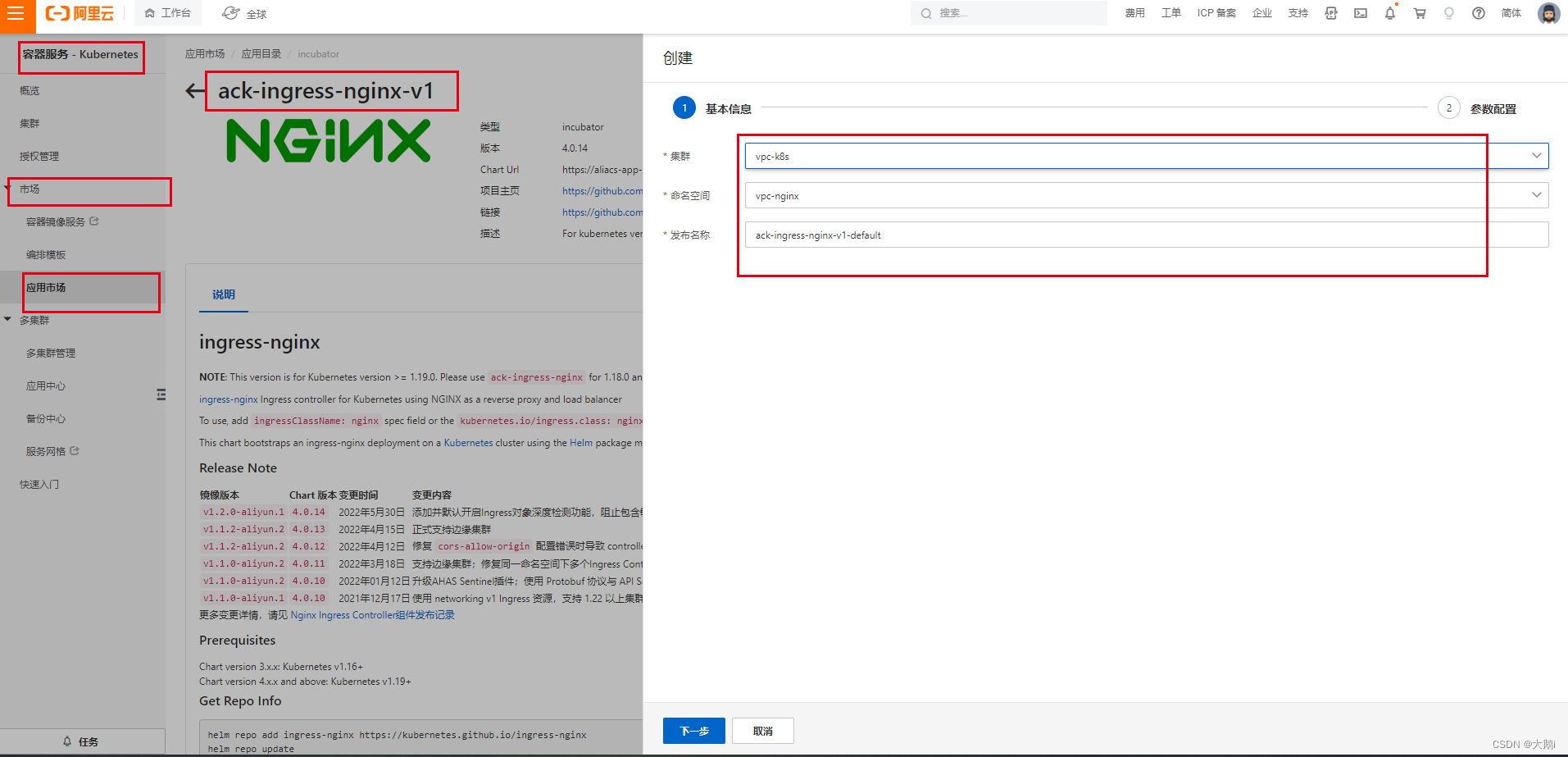The image size is (1568, 757).
Task: Click the 下一步 button
Action: coord(694,731)
